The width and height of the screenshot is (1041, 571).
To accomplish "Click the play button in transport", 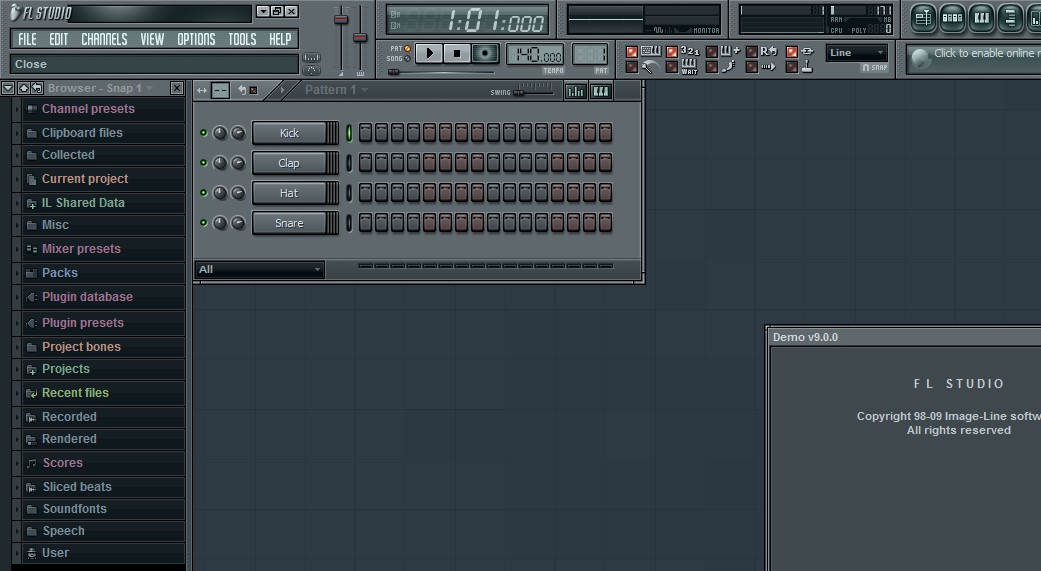I will click(x=429, y=53).
